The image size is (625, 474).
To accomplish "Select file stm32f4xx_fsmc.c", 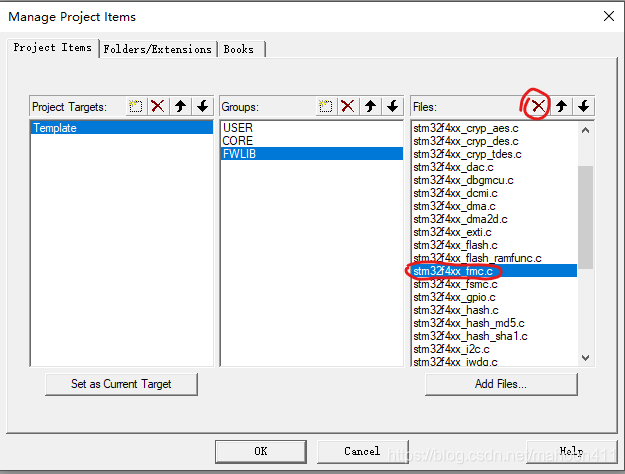I will (495, 284).
